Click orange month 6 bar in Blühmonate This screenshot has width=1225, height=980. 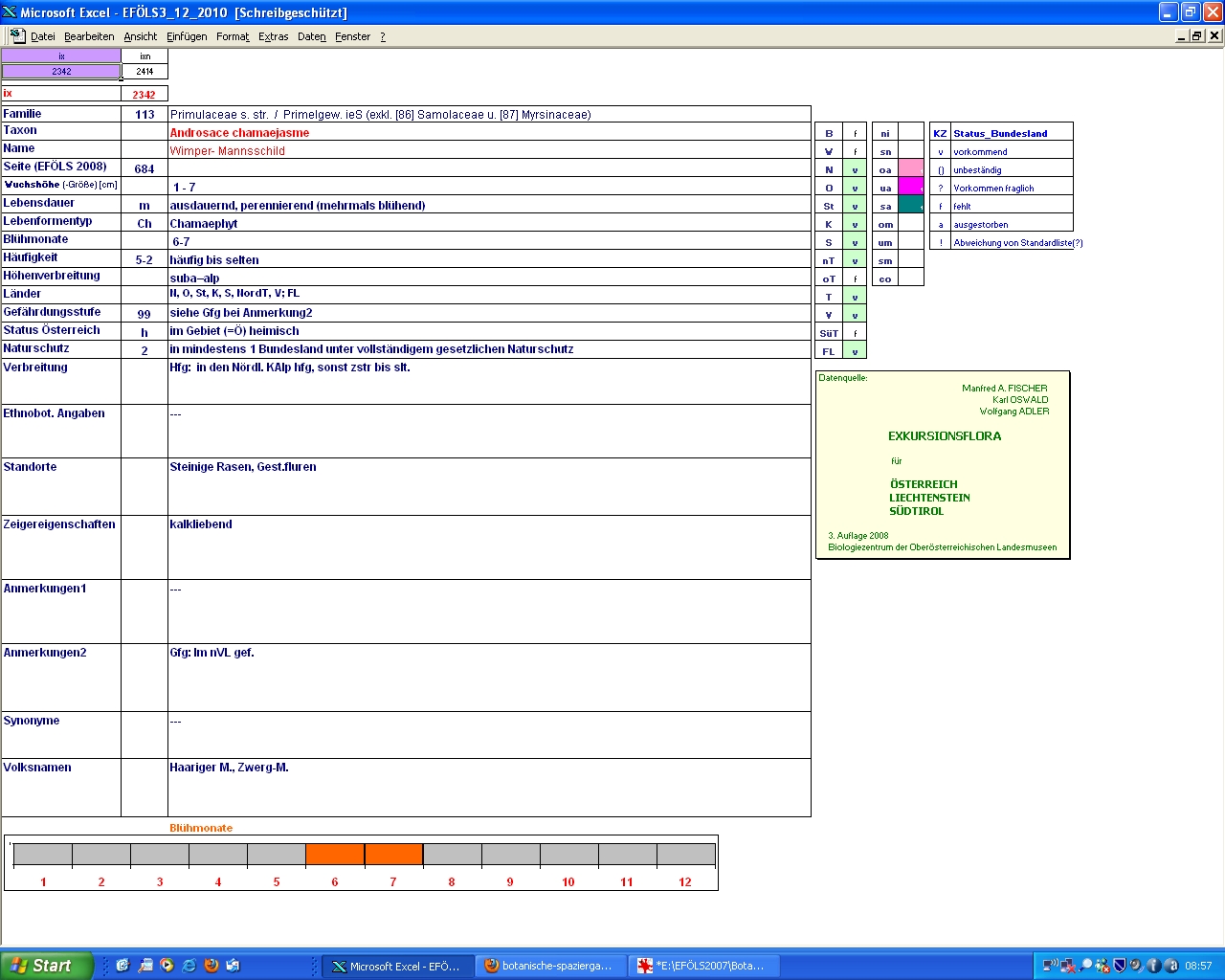[335, 854]
